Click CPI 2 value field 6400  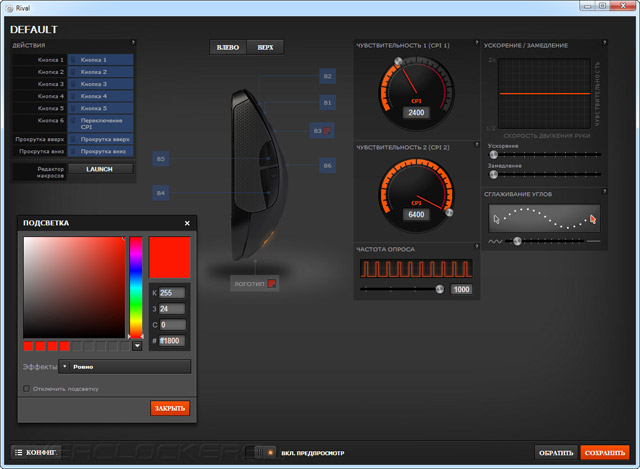pos(416,214)
